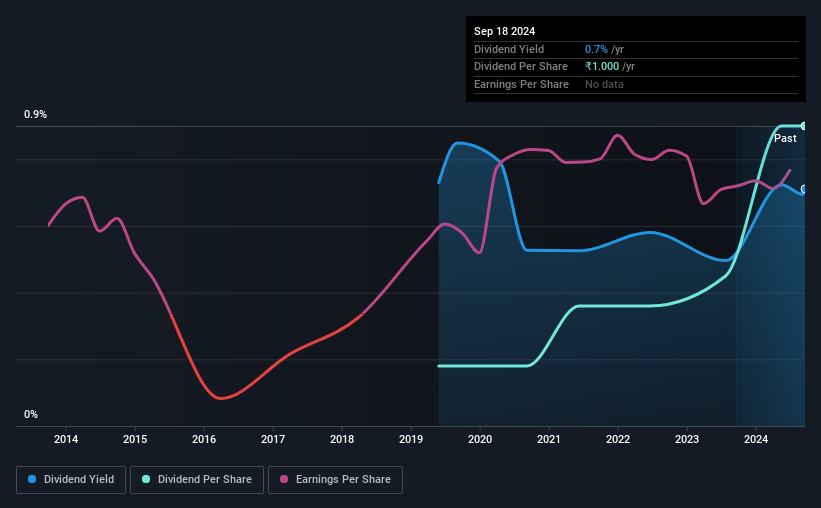Click the ₹1.000 Dividend Per Share tooltip value

602,67
